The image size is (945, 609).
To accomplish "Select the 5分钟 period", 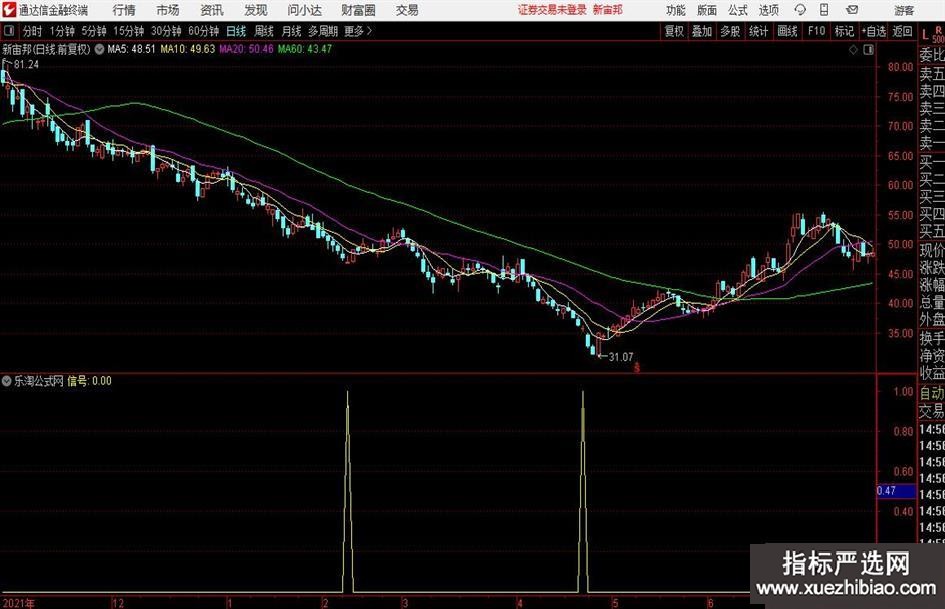I will coord(93,31).
